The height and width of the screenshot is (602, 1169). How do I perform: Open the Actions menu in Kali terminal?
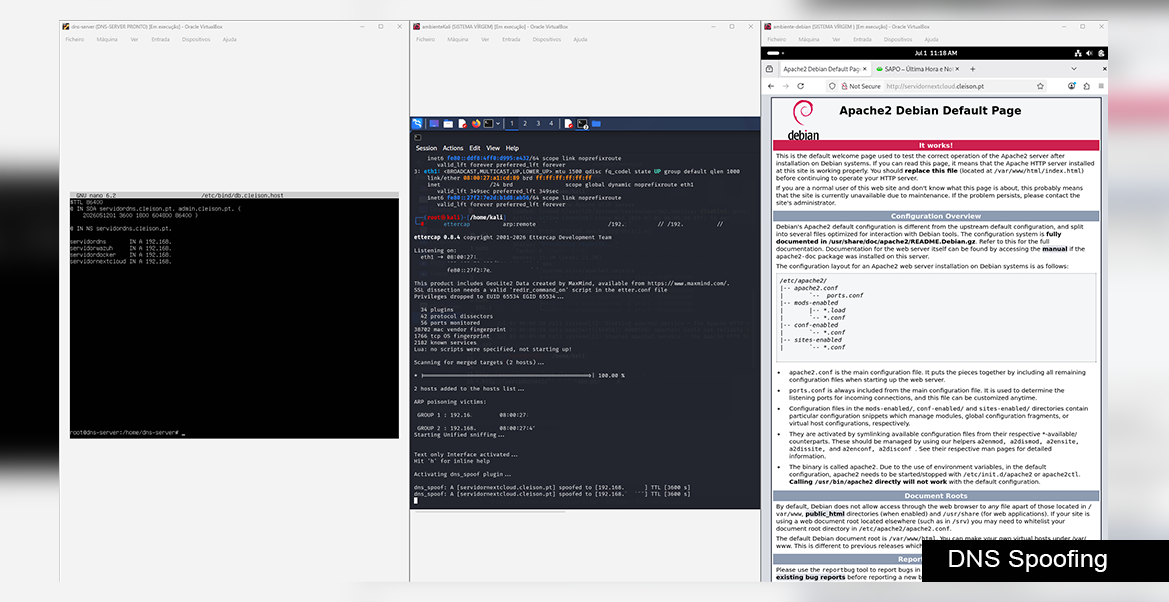point(453,148)
